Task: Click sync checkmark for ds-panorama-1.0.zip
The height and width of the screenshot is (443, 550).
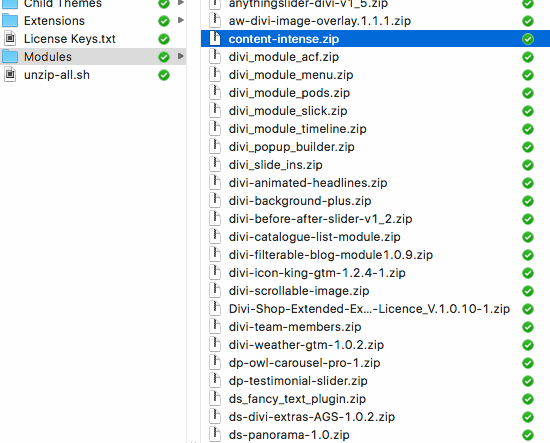Action: tap(528, 435)
